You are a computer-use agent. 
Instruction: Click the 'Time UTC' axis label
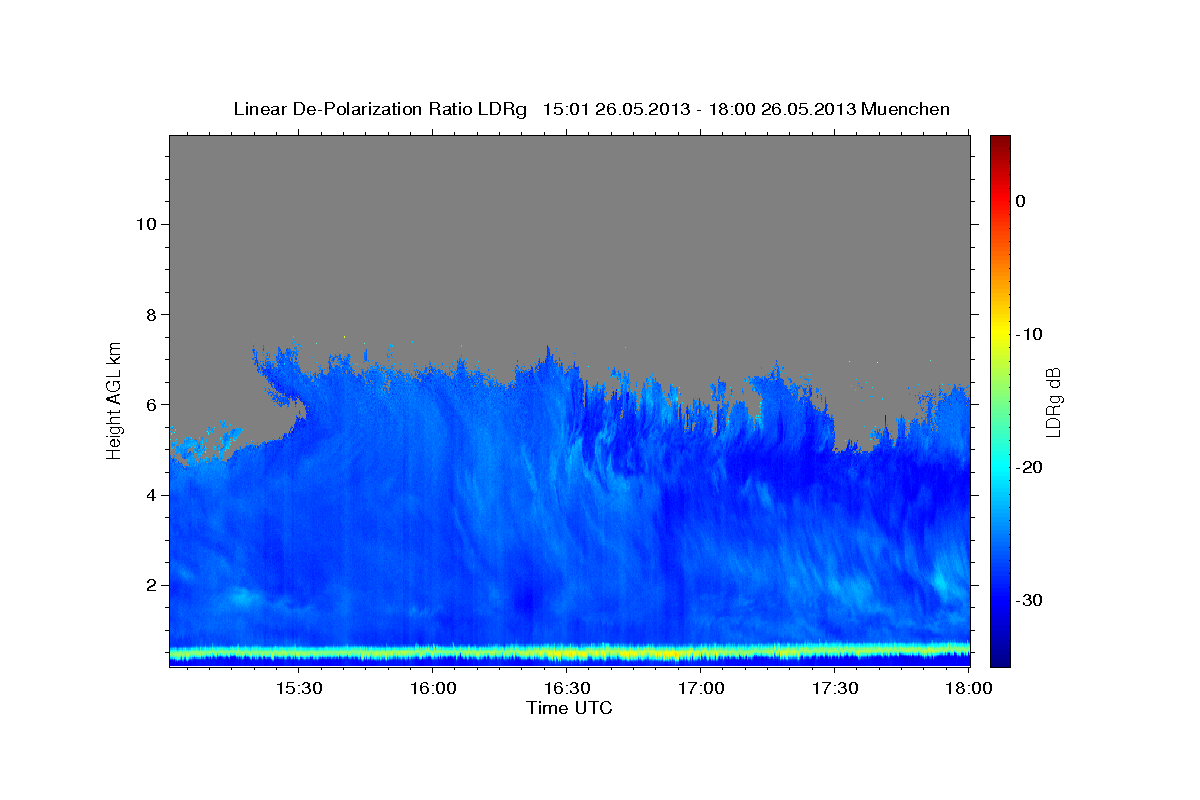569,708
